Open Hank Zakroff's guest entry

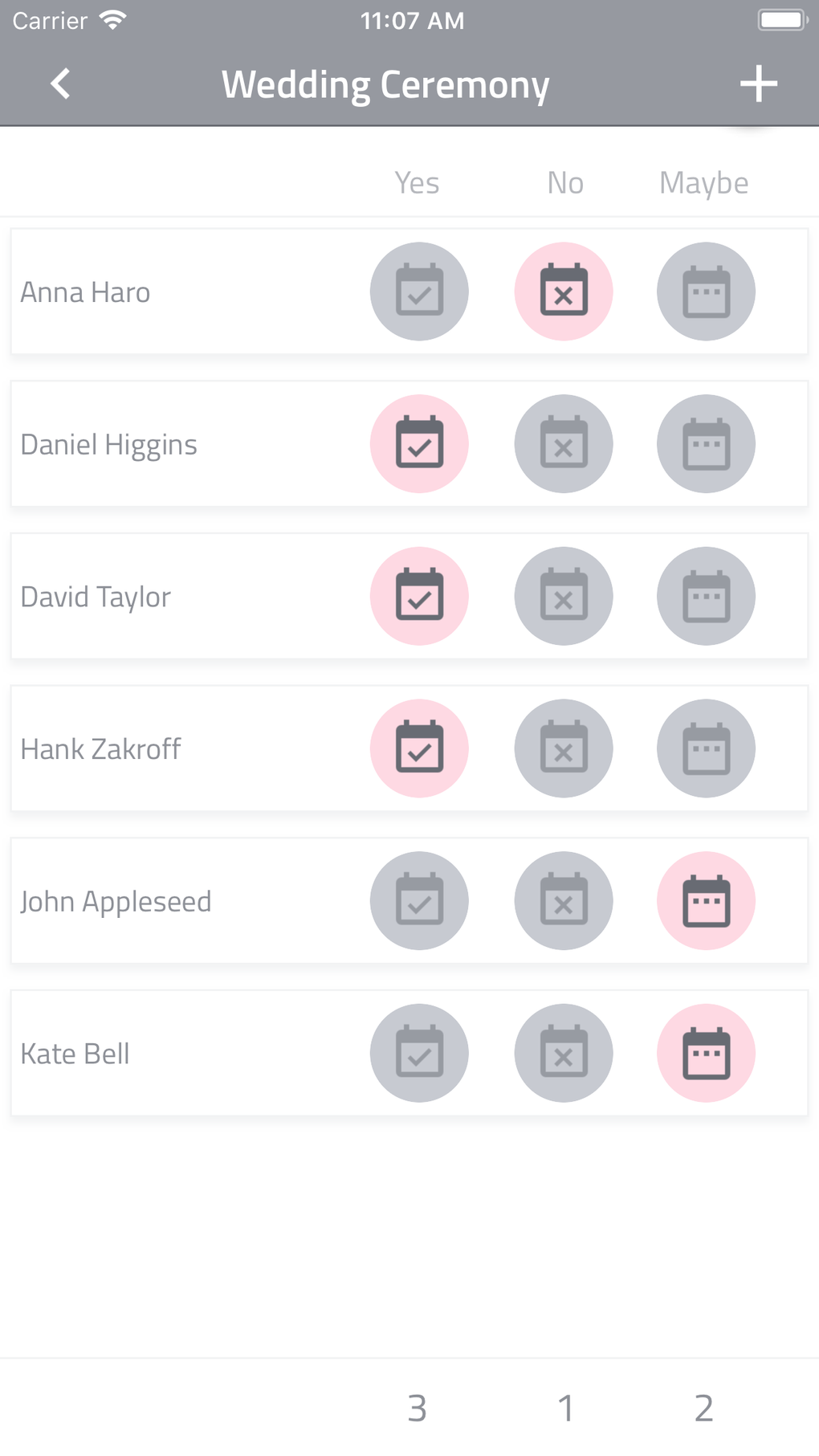[101, 748]
